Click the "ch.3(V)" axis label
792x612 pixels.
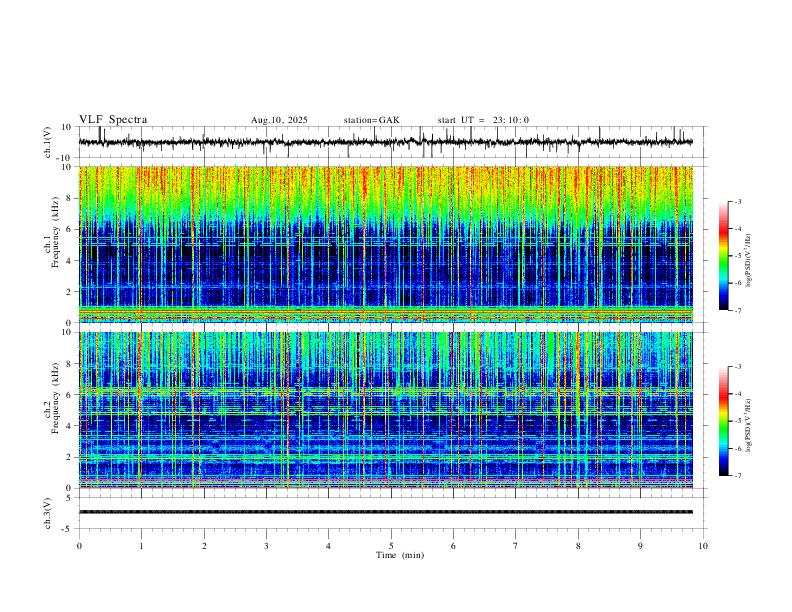coord(48,513)
